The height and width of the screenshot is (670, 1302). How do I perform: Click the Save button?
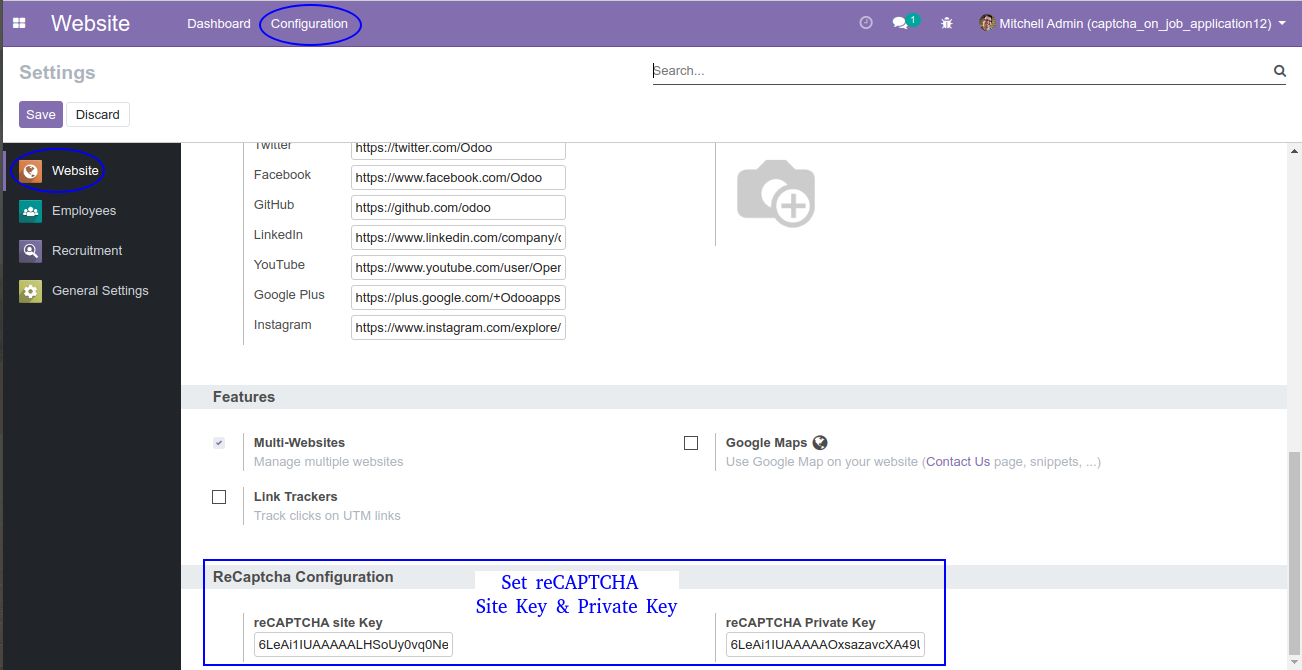41,114
